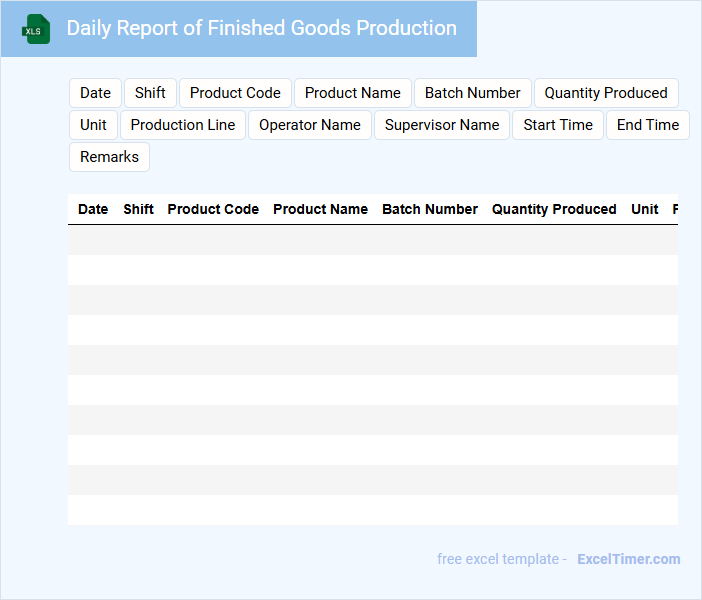Click the Date column header in table

click(x=93, y=209)
